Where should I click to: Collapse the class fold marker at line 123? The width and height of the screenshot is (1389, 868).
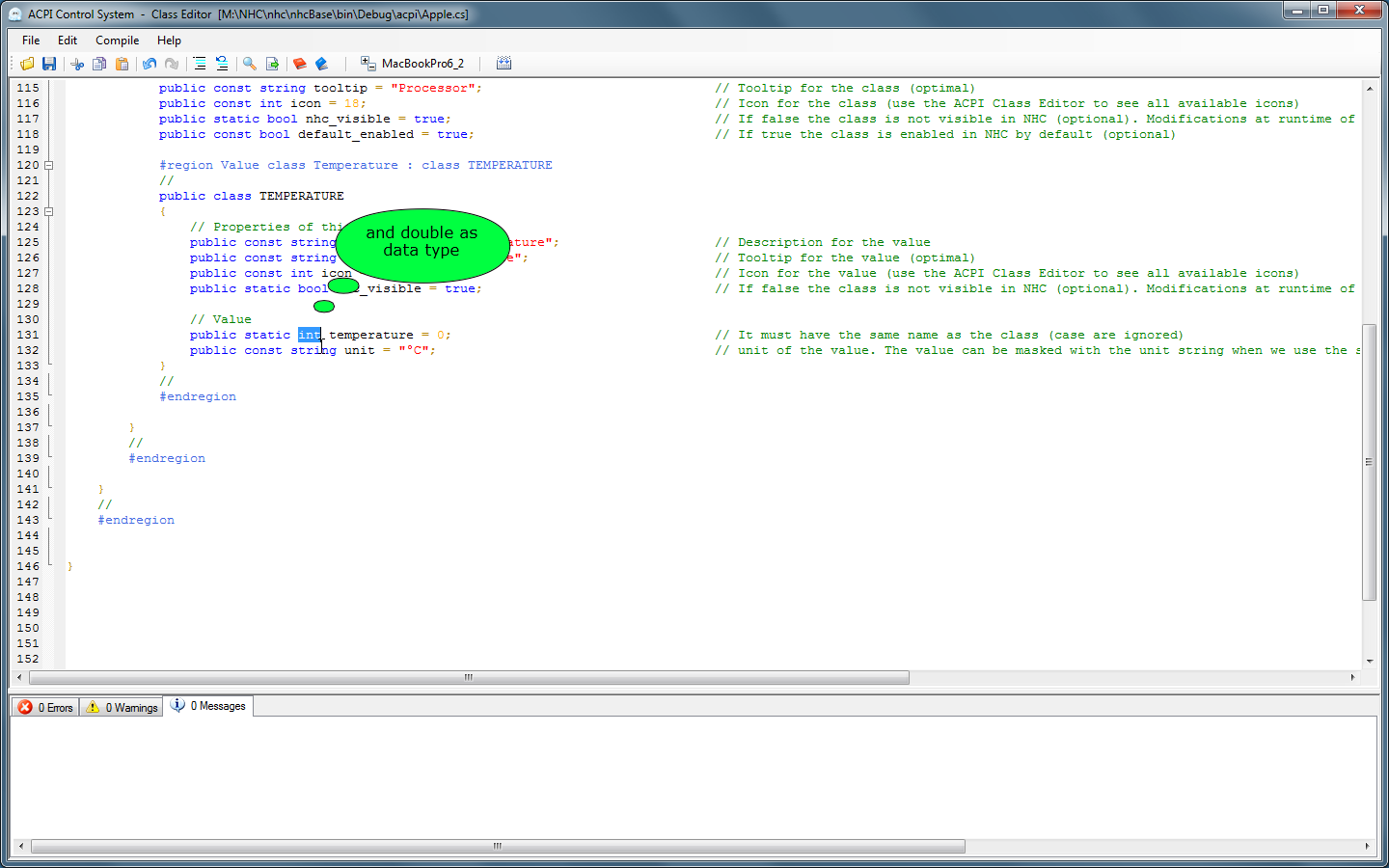pos(48,211)
